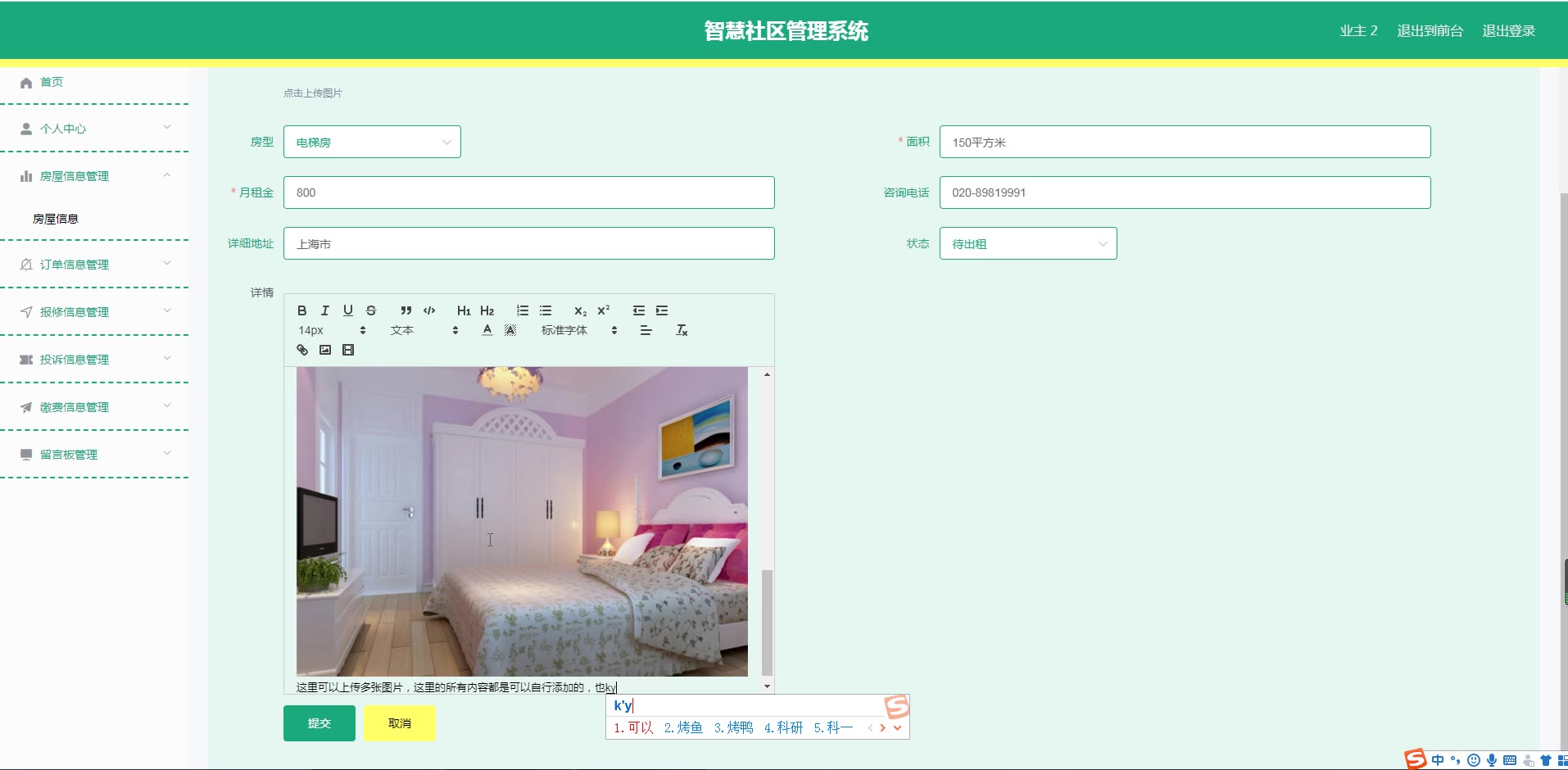Focus the 月租金 input showing 800
1568x770 pixels.
point(528,192)
